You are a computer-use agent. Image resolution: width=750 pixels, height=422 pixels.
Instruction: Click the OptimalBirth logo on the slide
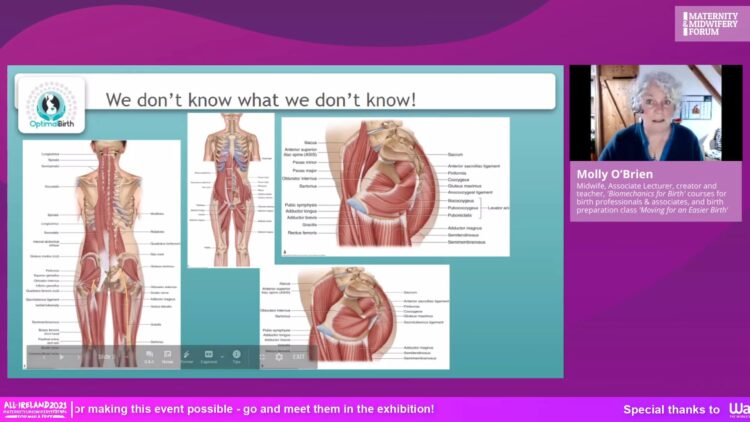52,105
